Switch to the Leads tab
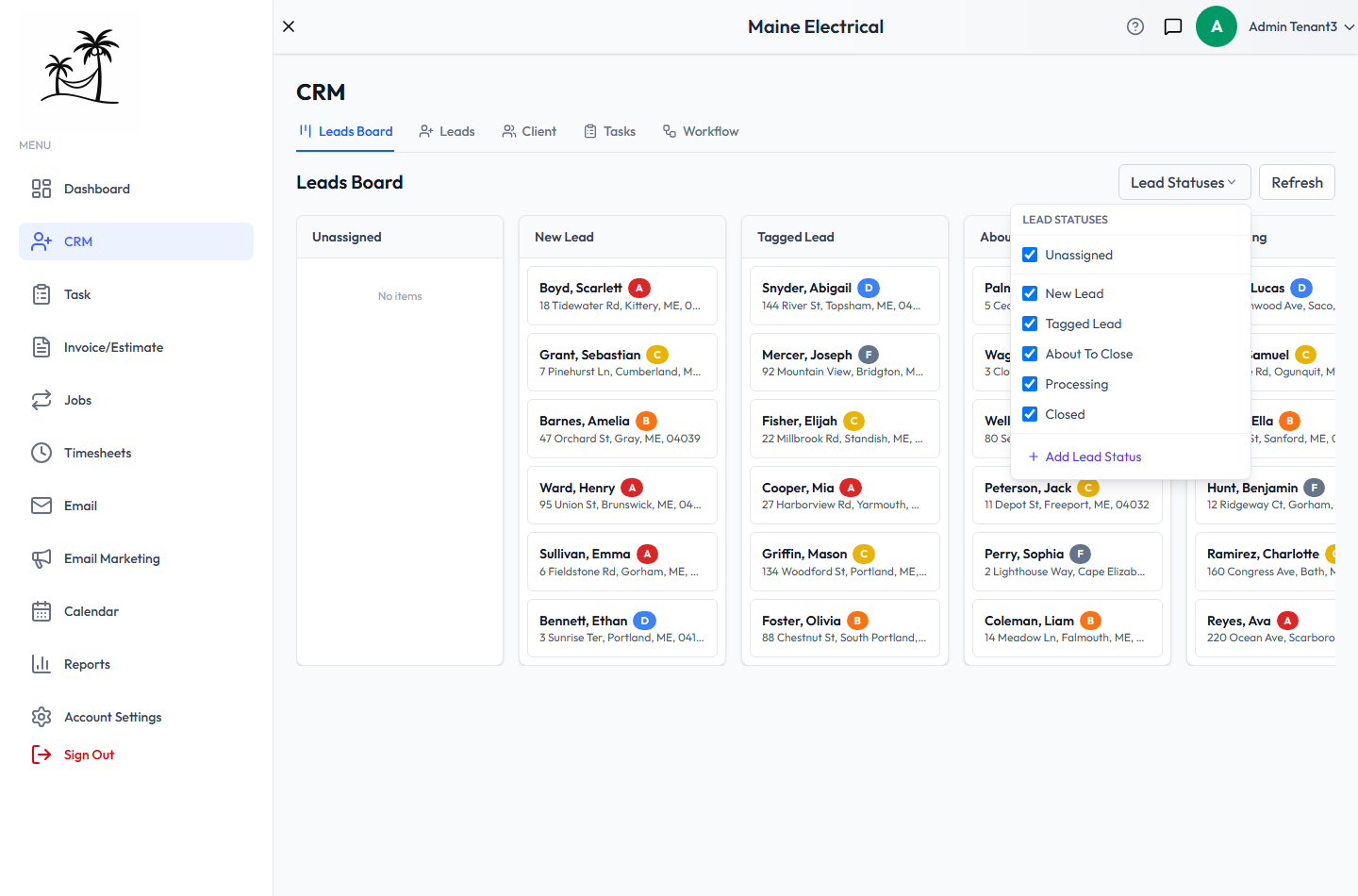The image size is (1358, 896). coord(447,131)
